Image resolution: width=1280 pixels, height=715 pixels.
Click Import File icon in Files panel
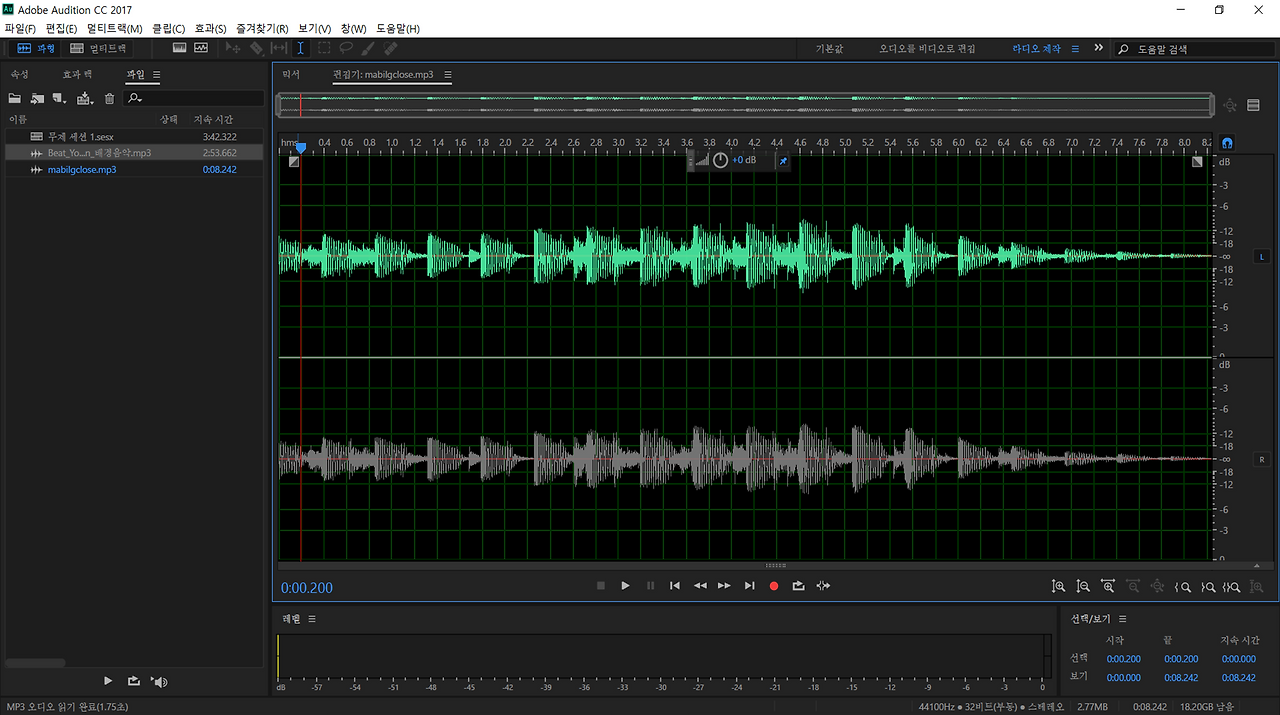point(37,98)
